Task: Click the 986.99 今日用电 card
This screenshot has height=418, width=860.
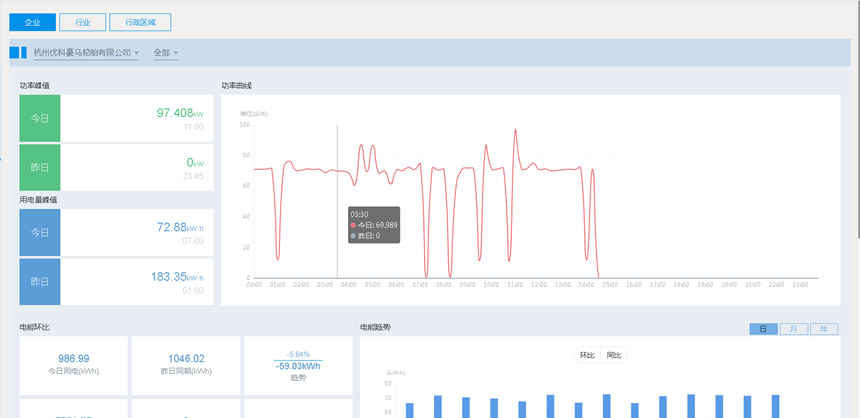Action: pos(73,364)
